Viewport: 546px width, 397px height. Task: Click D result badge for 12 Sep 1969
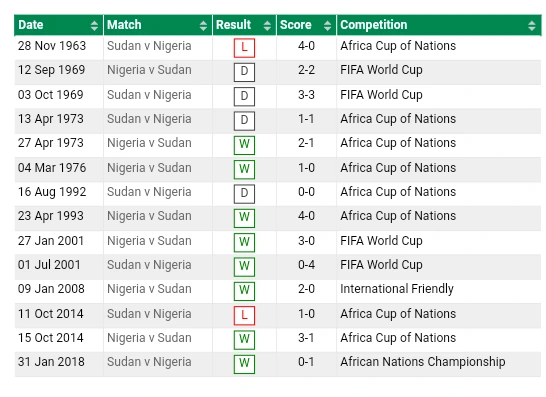244,72
